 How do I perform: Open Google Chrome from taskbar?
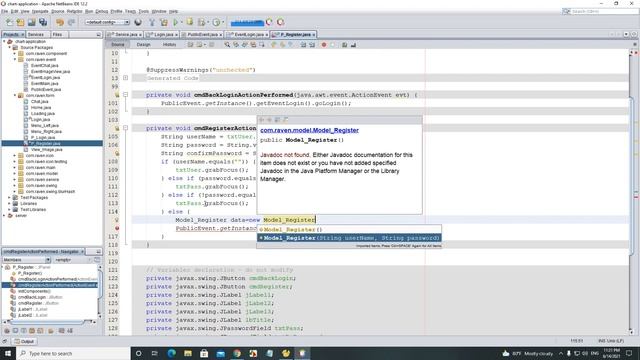coord(237,353)
